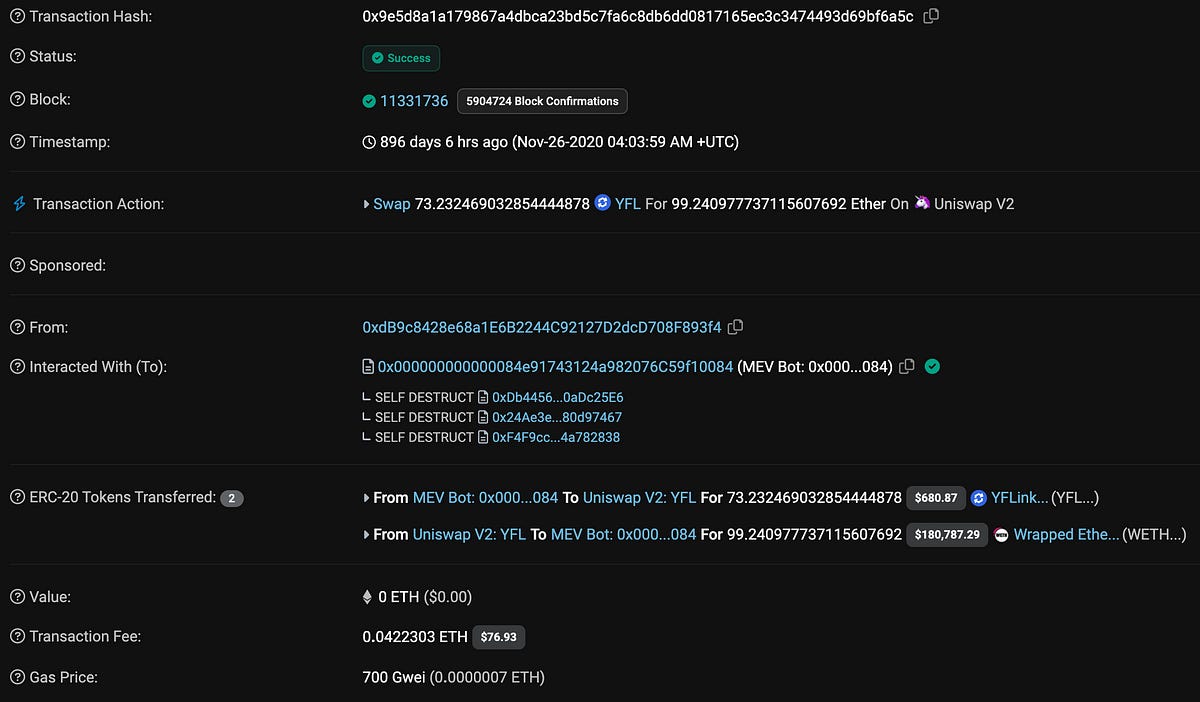
Task: Open MEV Bot recipient link in second transfer
Action: (623, 535)
